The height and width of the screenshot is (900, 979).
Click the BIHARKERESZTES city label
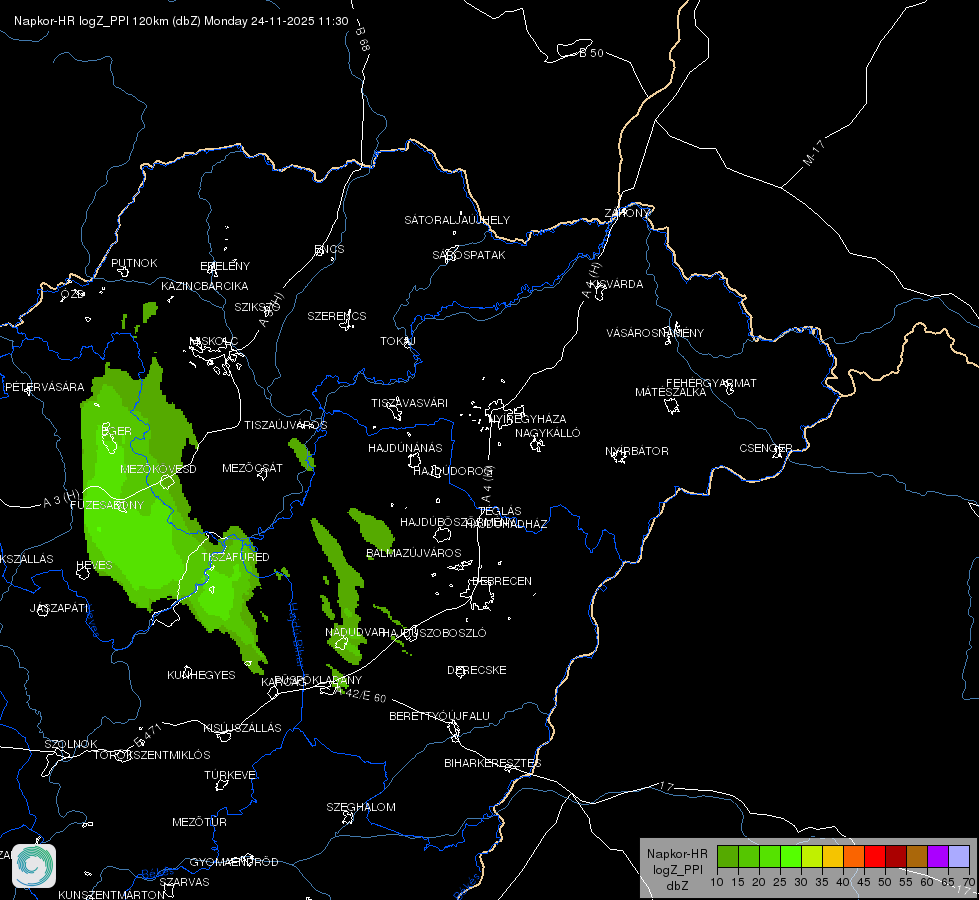tap(493, 763)
